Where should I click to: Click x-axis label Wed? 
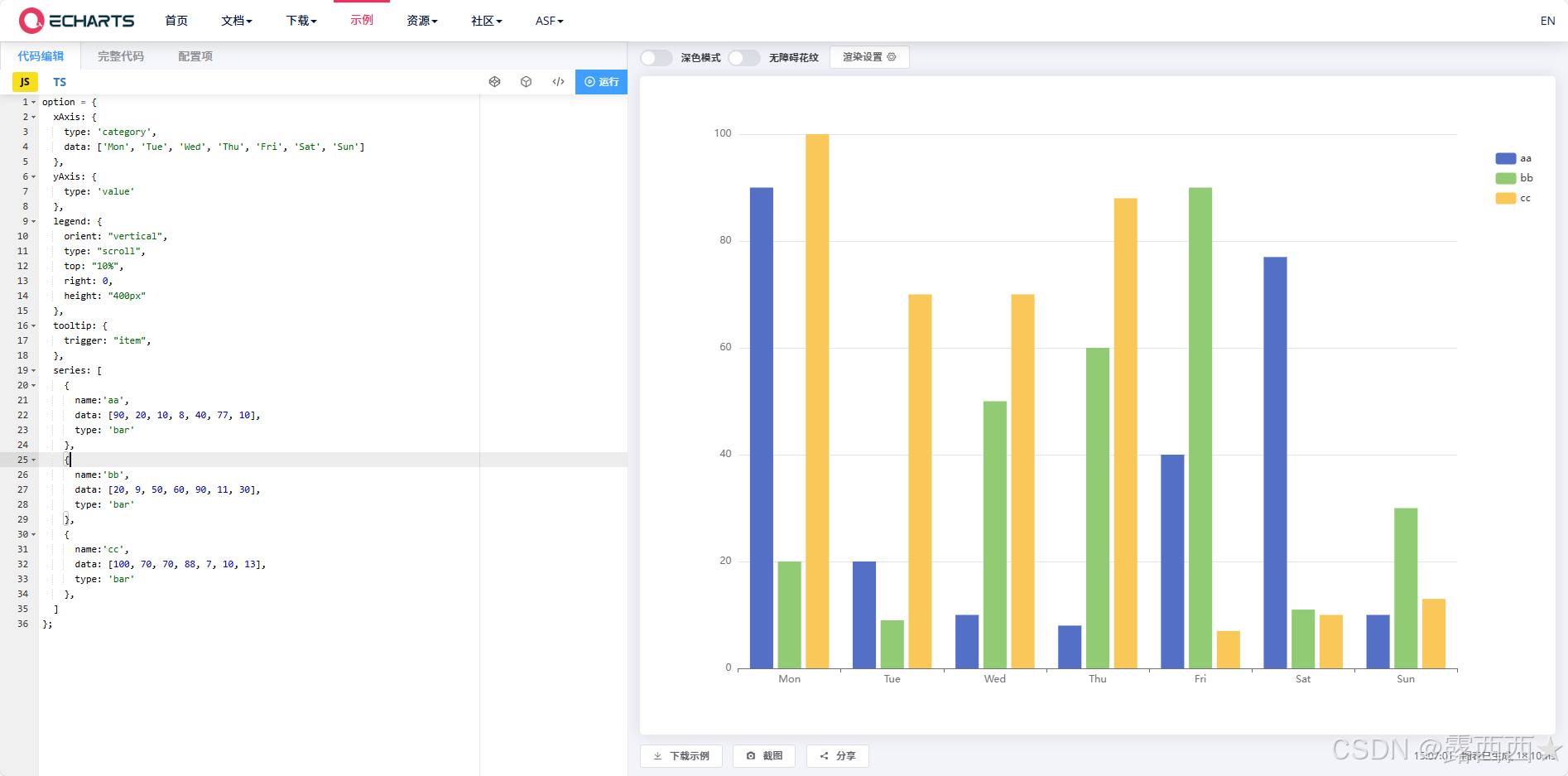(x=995, y=679)
